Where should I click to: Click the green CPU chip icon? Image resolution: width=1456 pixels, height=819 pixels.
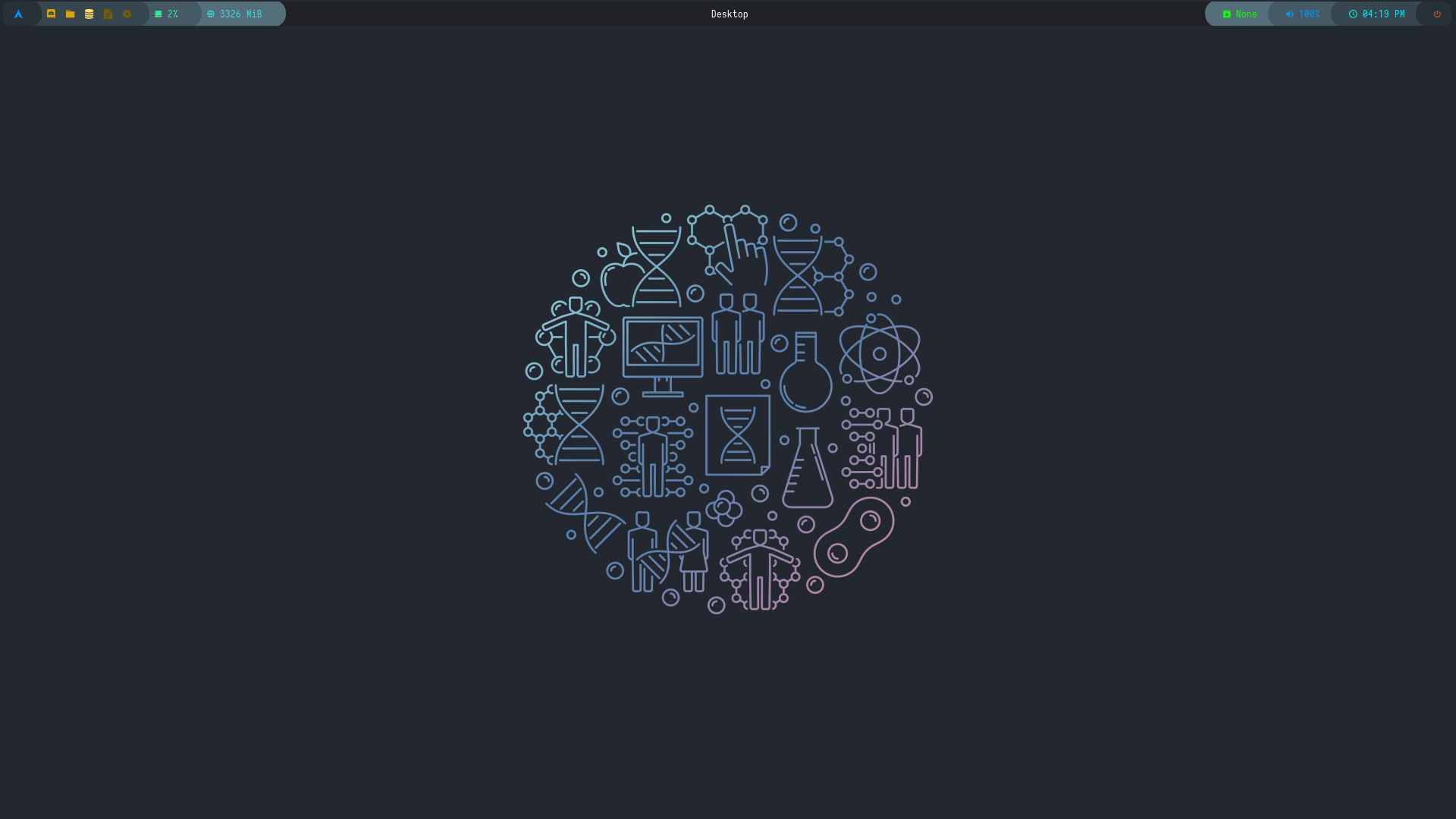click(158, 14)
